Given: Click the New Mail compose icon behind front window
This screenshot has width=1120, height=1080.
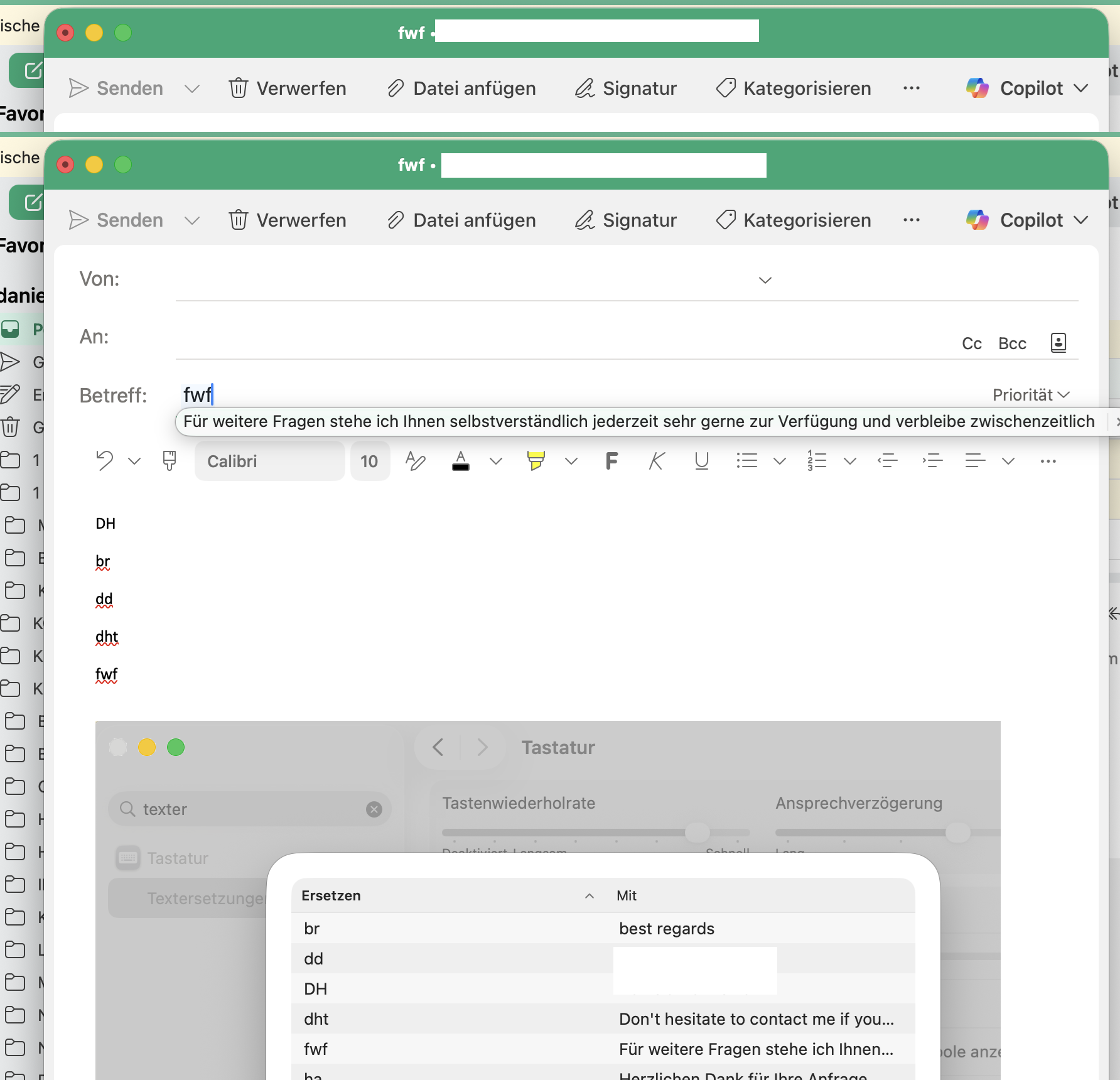Looking at the screenshot, I should 32,202.
